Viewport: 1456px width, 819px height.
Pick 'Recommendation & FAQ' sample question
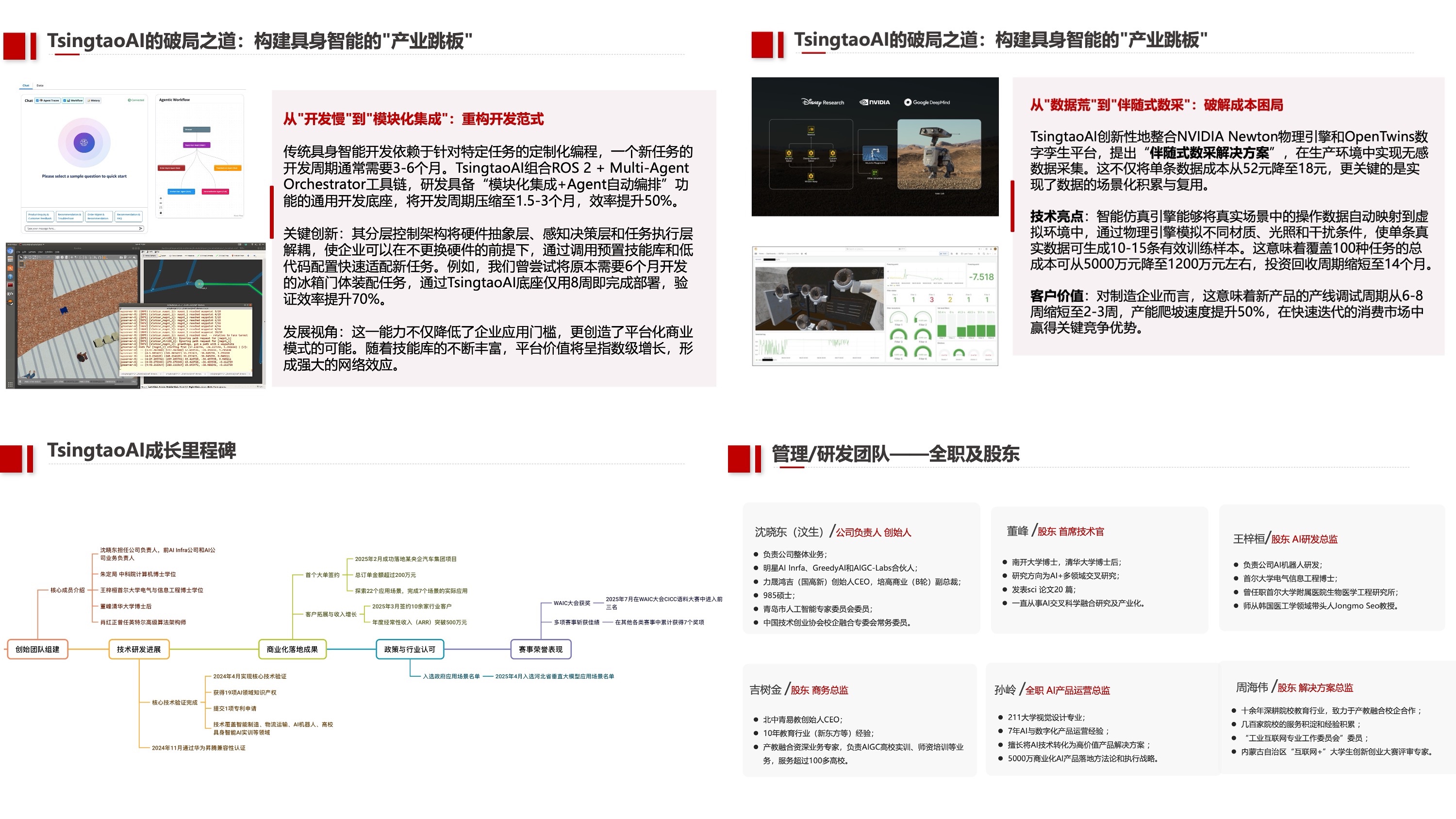point(128,216)
